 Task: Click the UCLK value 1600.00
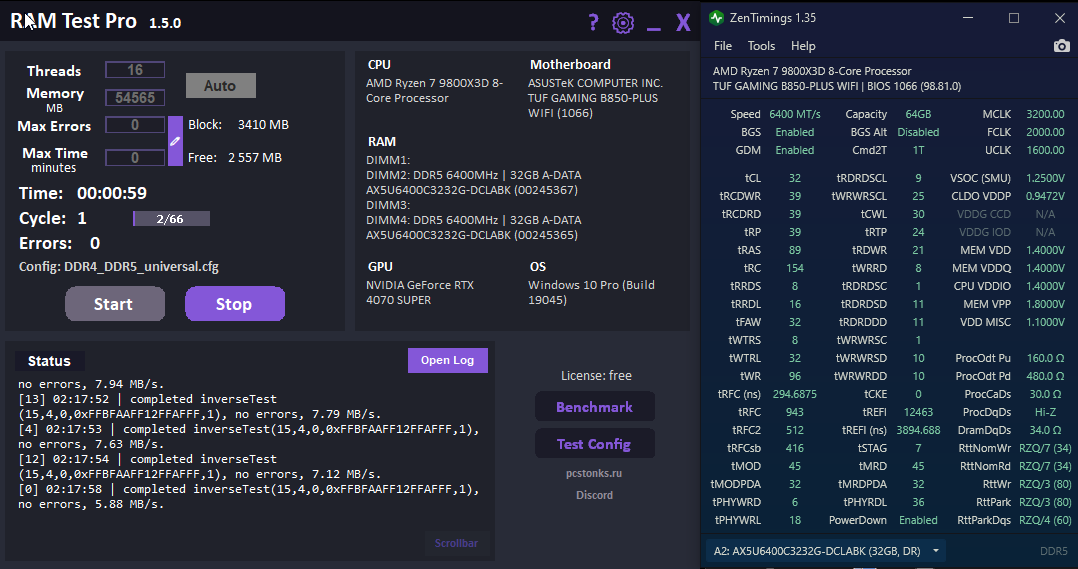click(x=1045, y=150)
